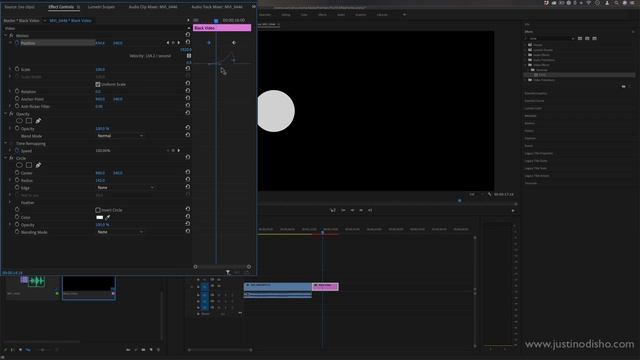Edit the Opacity percentage value
The image size is (640, 360).
(x=102, y=129)
